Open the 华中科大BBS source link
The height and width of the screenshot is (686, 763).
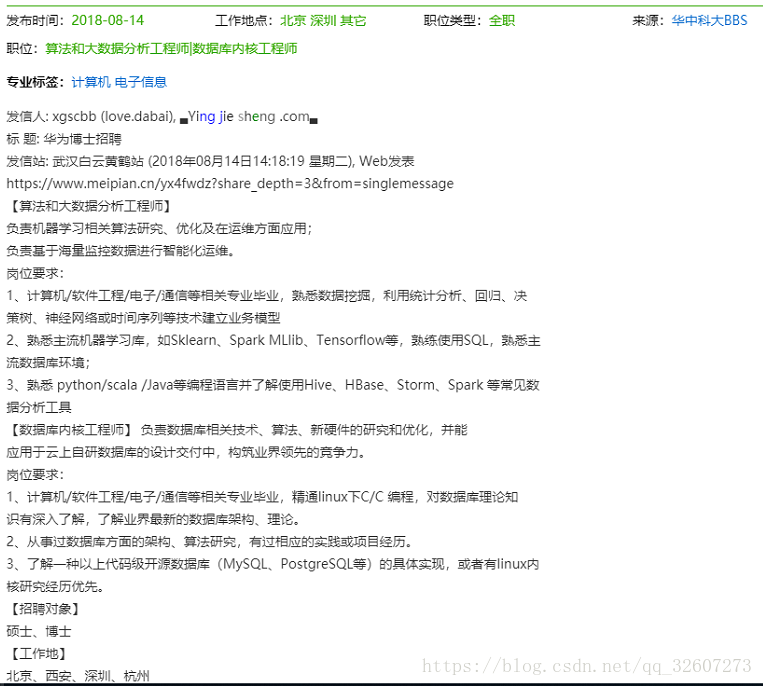coord(709,20)
